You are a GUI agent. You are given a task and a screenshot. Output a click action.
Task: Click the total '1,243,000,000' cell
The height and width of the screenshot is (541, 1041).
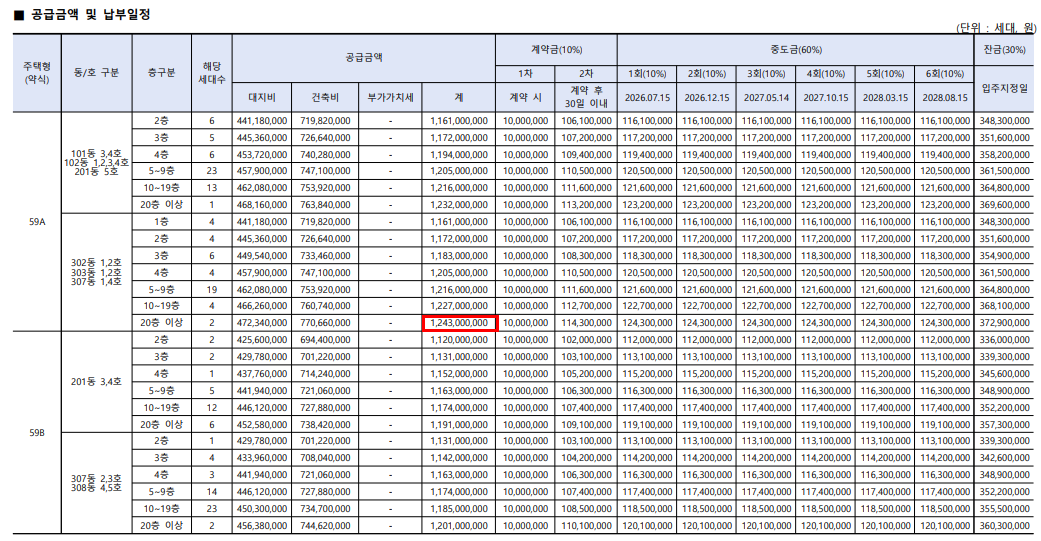coord(459,323)
